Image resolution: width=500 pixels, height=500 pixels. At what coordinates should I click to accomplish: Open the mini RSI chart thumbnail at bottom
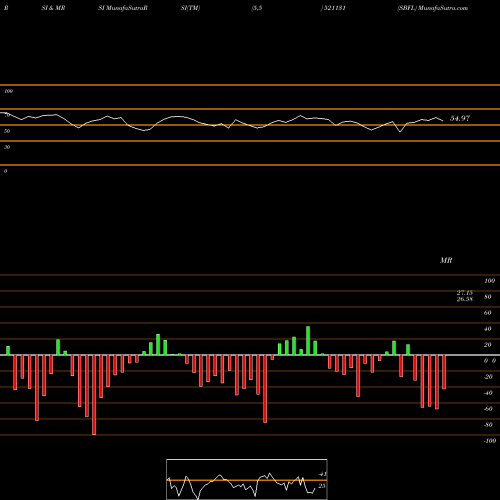click(247, 479)
